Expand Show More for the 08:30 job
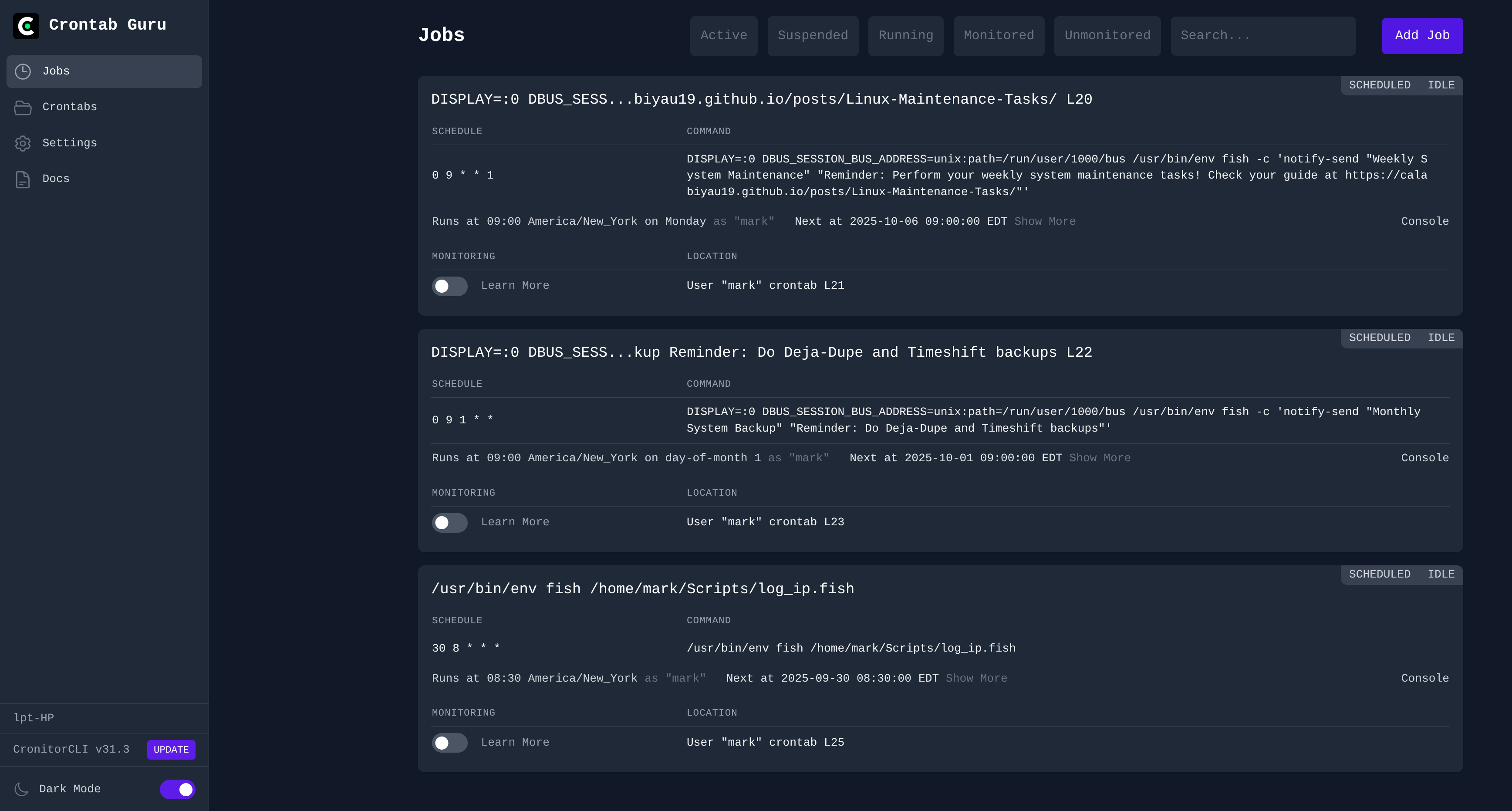 (976, 678)
